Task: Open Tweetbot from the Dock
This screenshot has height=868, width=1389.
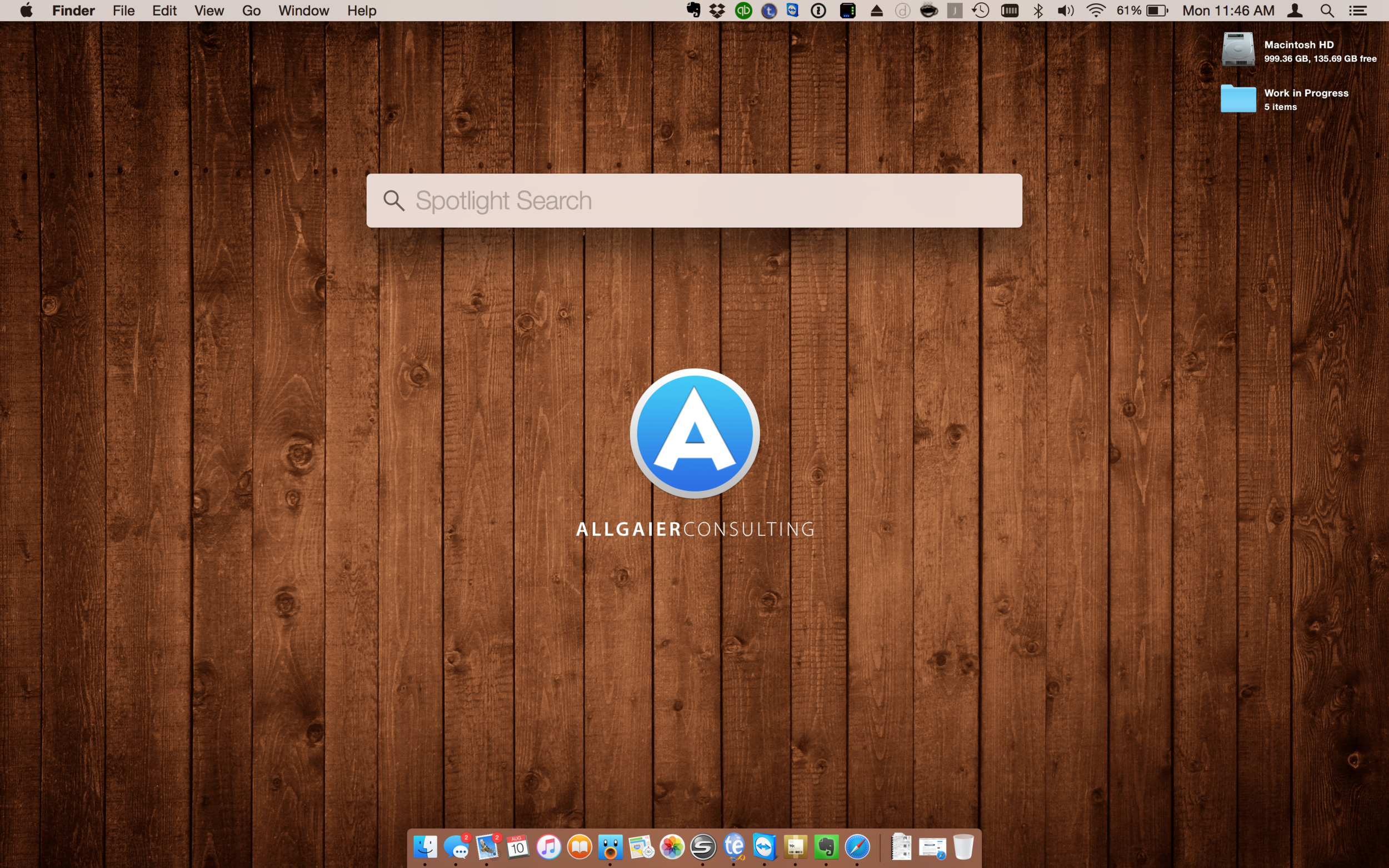Action: coord(611,846)
